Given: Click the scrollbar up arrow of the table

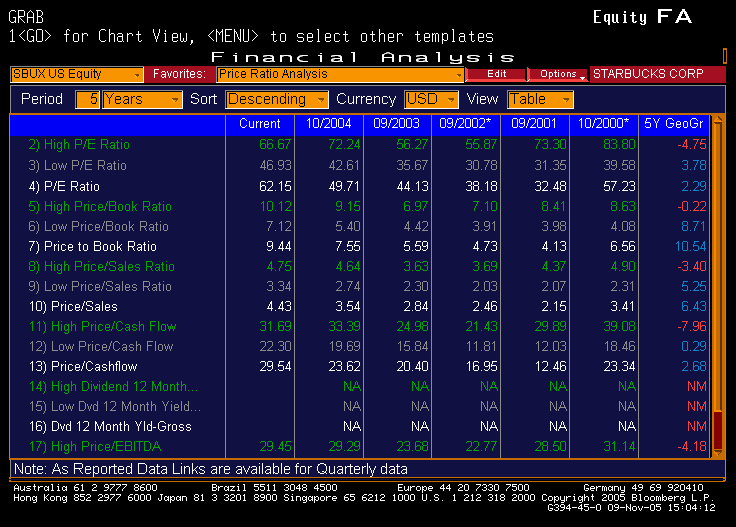Looking at the screenshot, I should (718, 120).
